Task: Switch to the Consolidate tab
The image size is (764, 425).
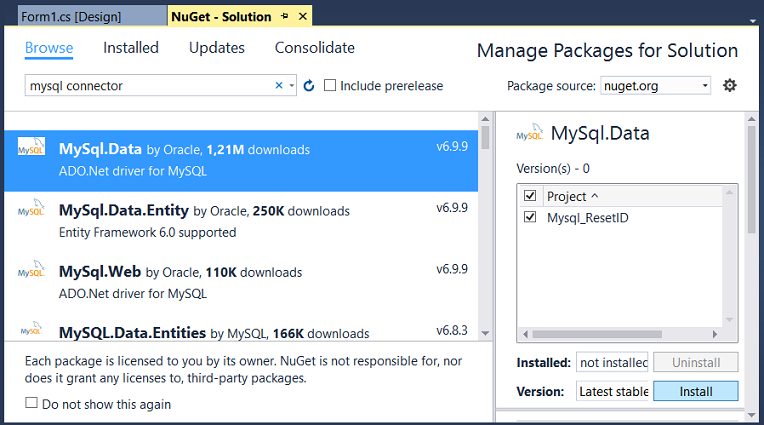Action: 315,48
